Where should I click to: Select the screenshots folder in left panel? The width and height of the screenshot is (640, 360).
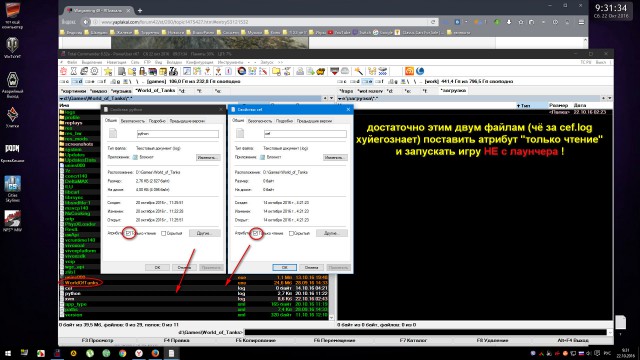(x=79, y=144)
